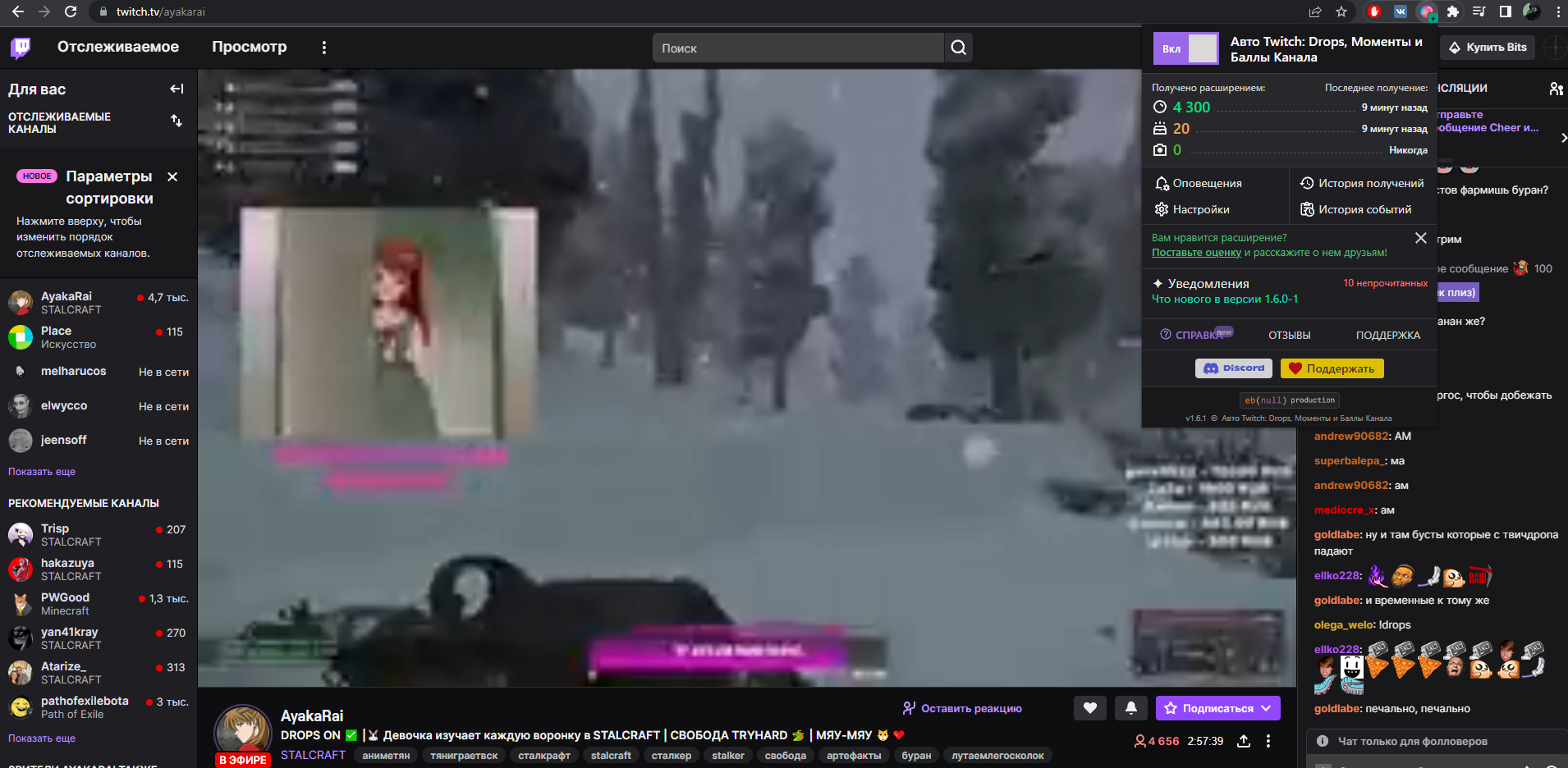Click the Поставьте оценку link
The height and width of the screenshot is (768, 1568).
click(1196, 253)
